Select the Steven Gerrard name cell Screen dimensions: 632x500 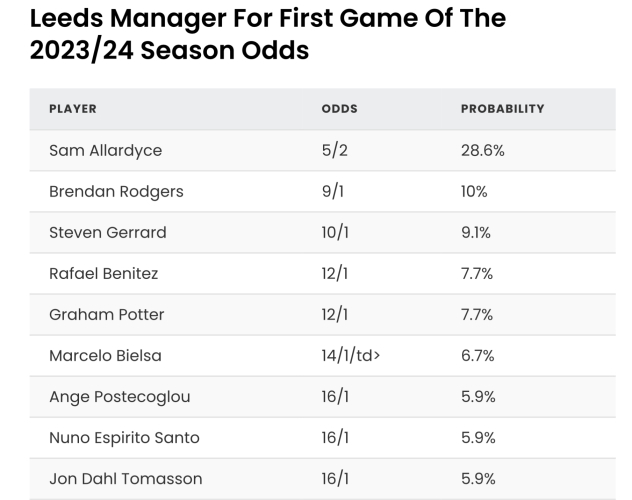pyautogui.click(x=107, y=232)
